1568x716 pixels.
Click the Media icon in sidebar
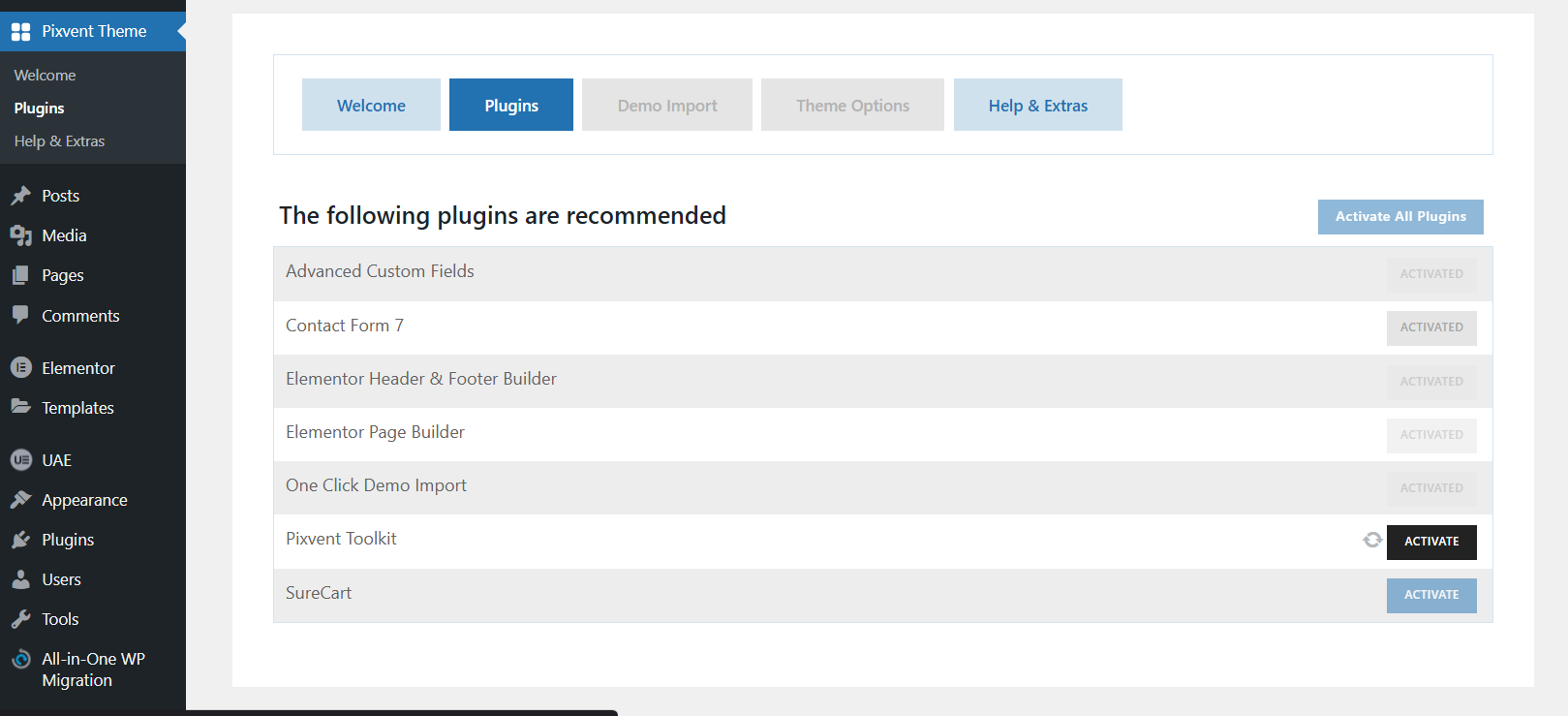tap(21, 235)
